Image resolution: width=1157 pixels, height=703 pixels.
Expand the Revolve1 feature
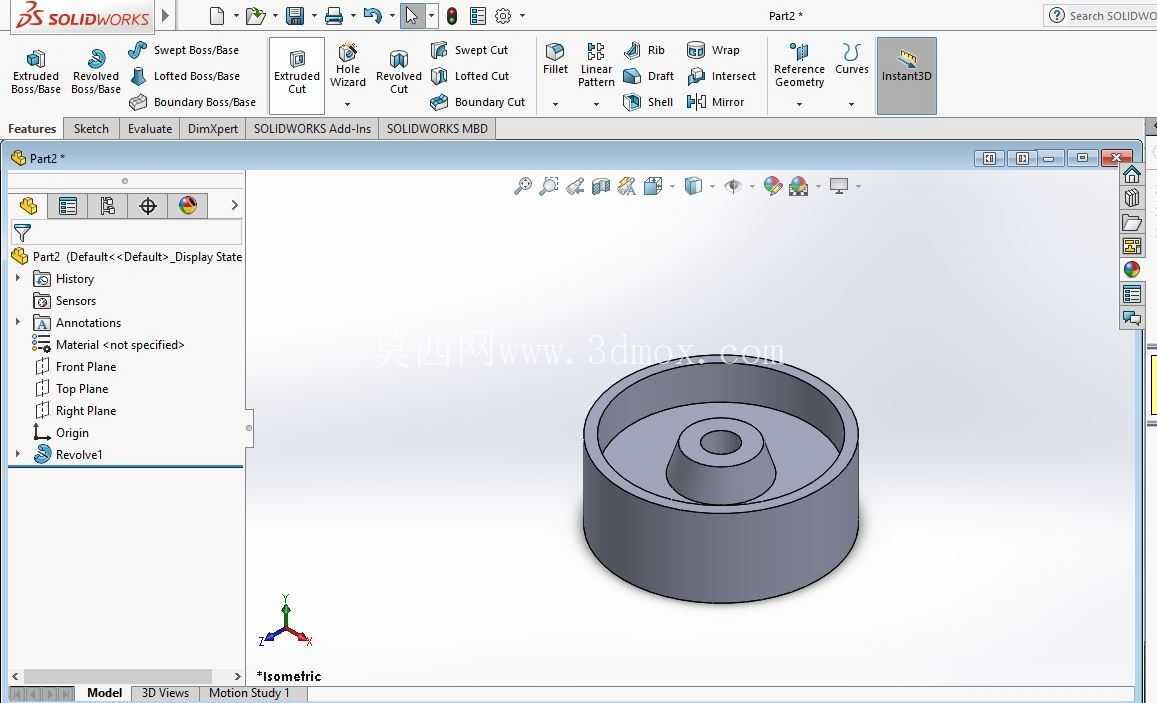18,454
